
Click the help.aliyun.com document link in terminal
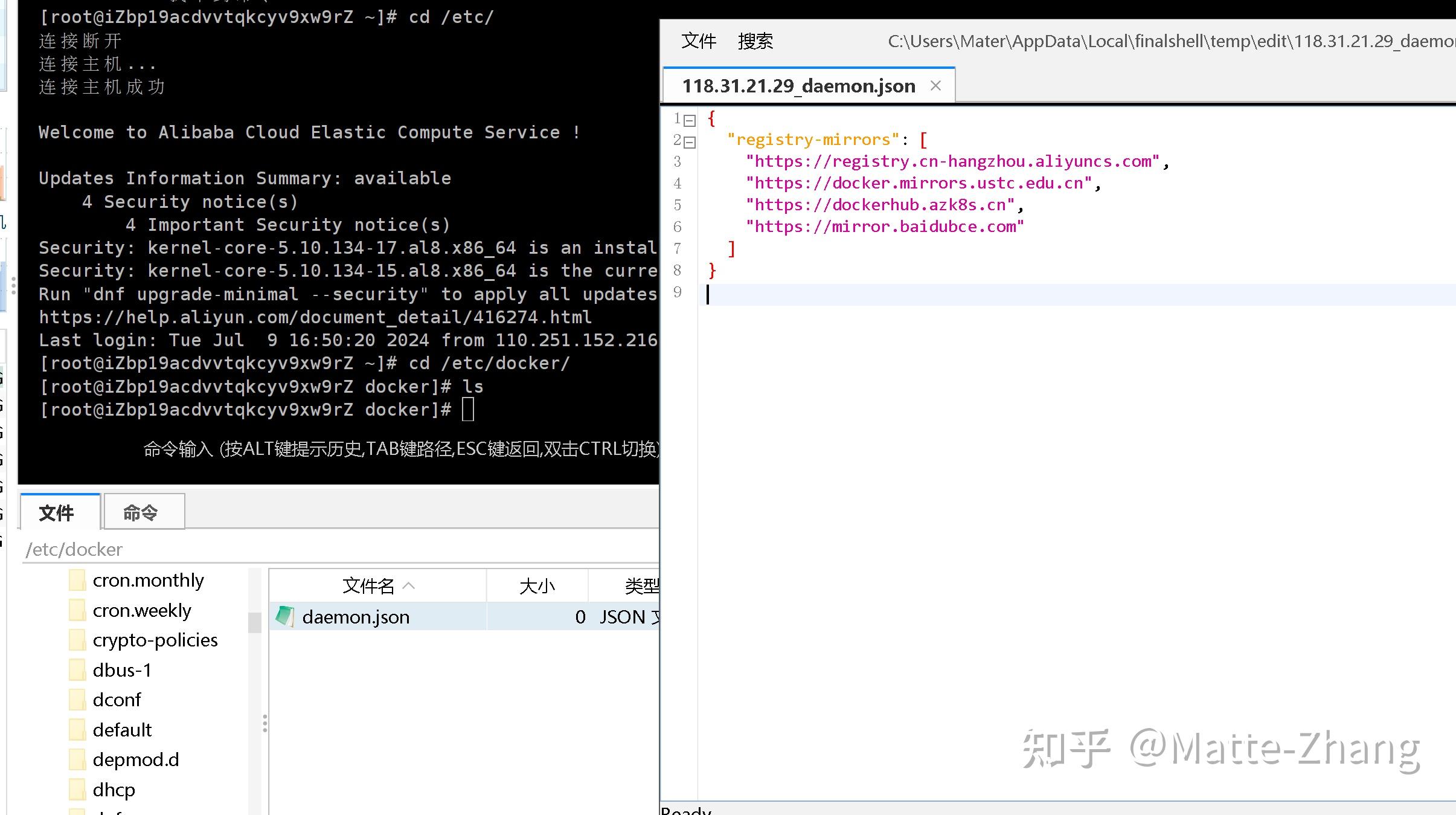pyautogui.click(x=314, y=317)
